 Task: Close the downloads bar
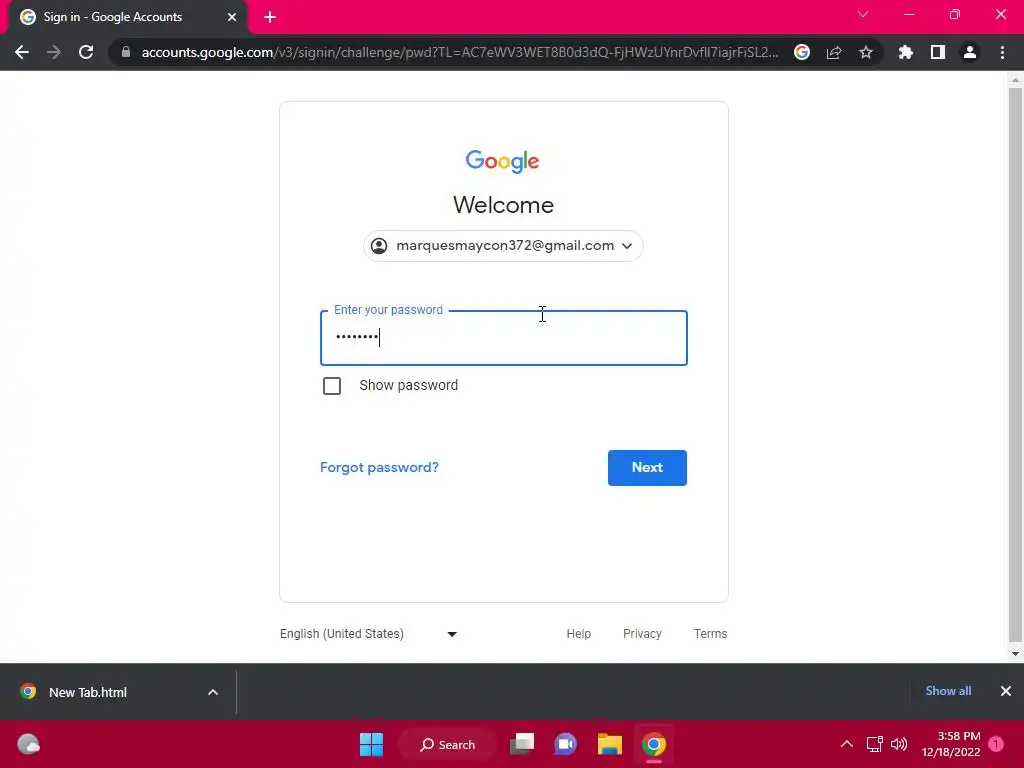[1006, 691]
